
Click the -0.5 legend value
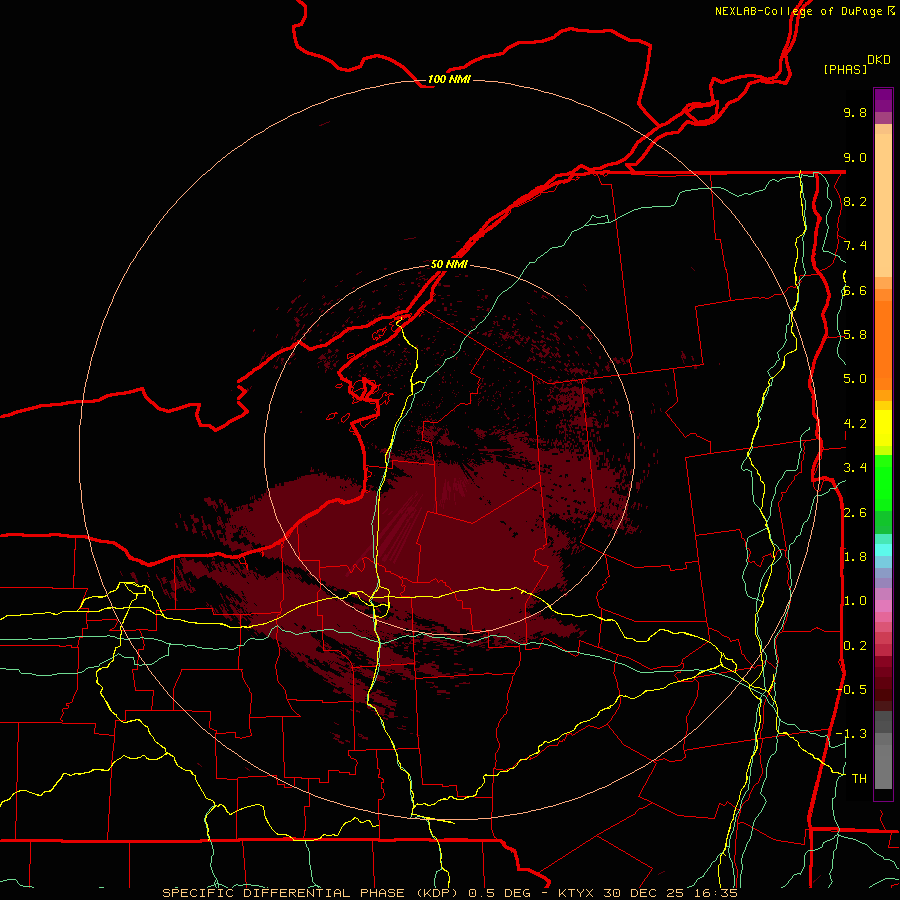(x=852, y=689)
